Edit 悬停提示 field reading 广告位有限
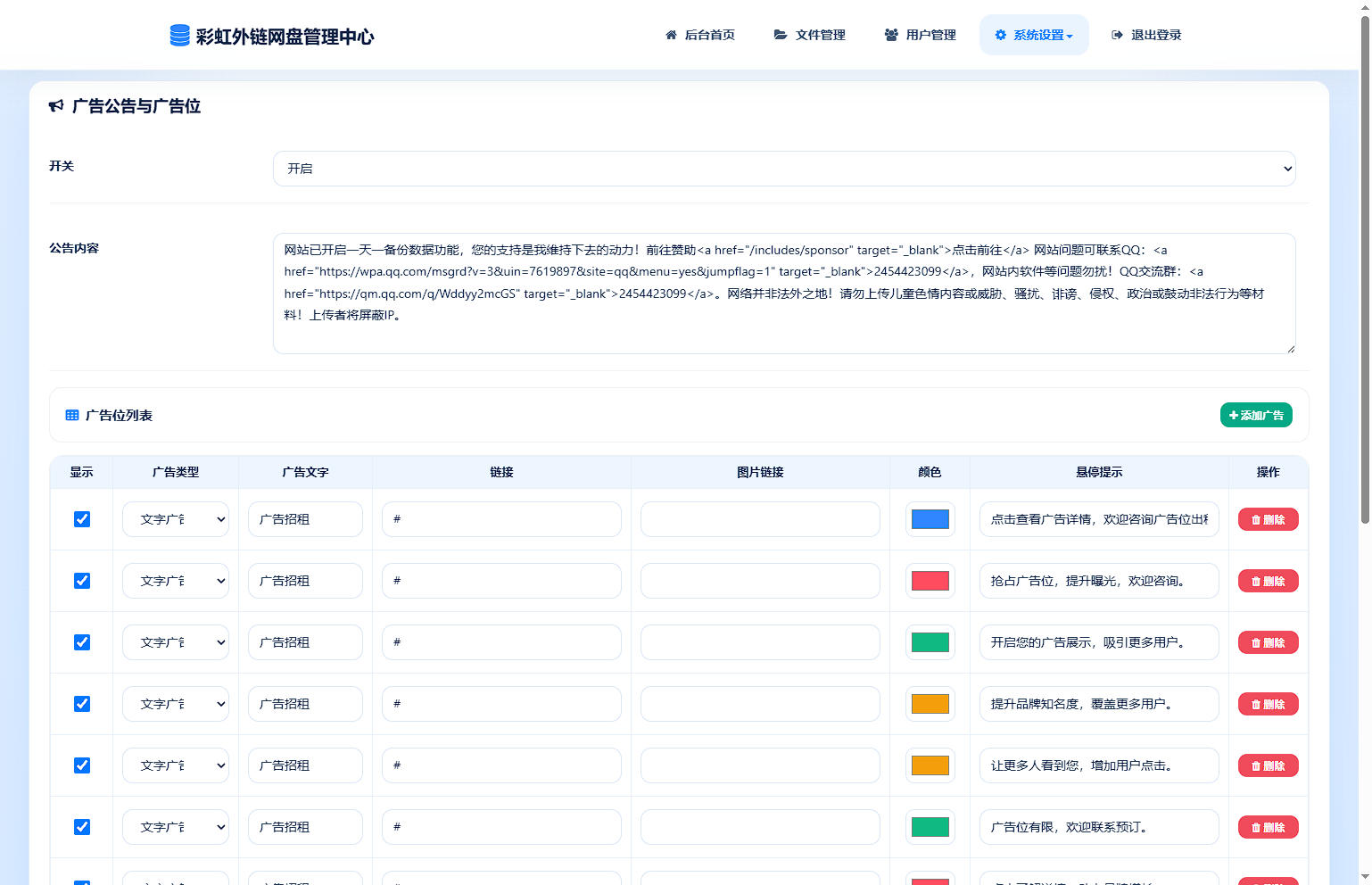This screenshot has height=885, width=1372. pyautogui.click(x=1099, y=827)
